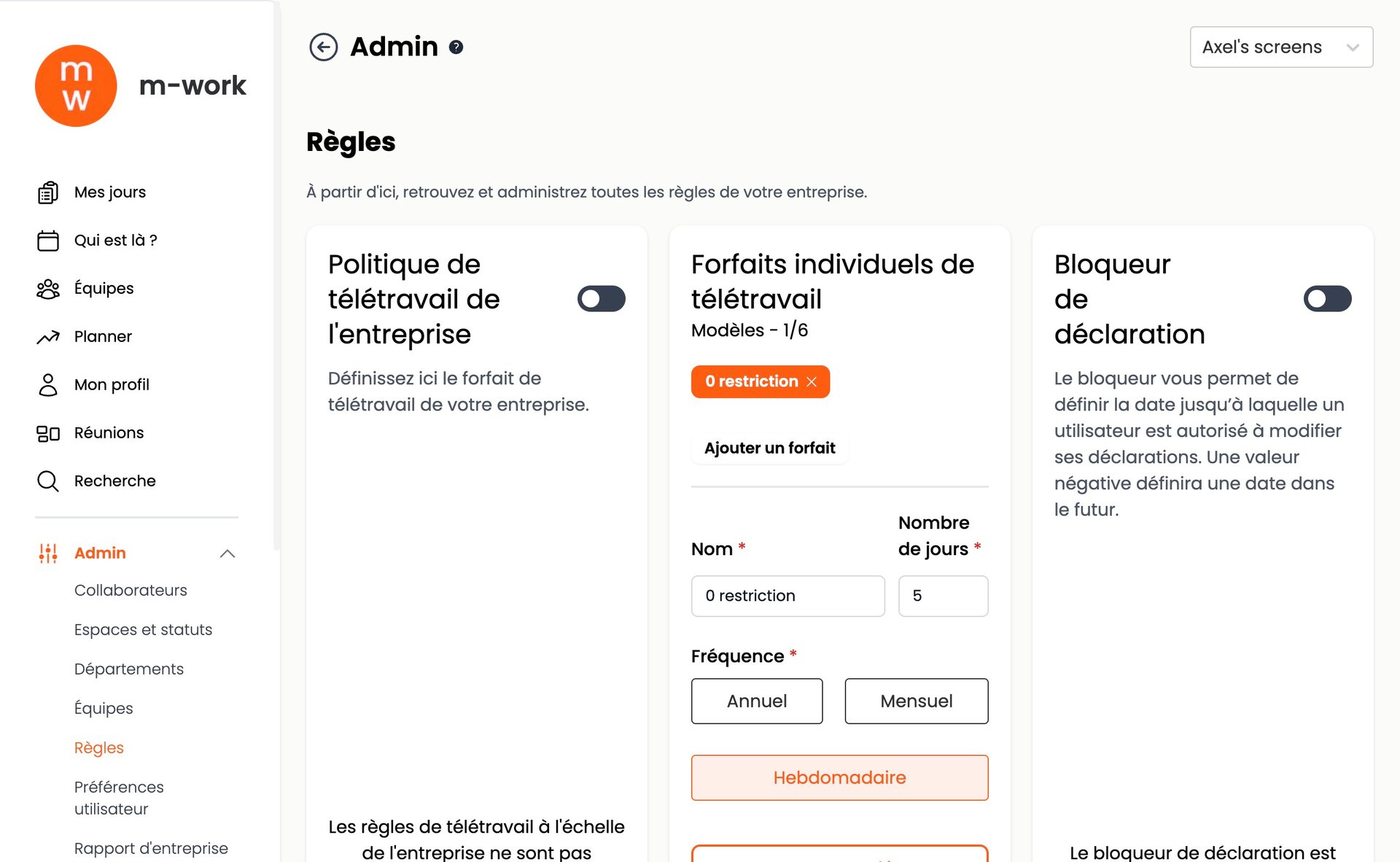Select Annuel frequency button
The image size is (1400, 862).
pyautogui.click(x=756, y=701)
